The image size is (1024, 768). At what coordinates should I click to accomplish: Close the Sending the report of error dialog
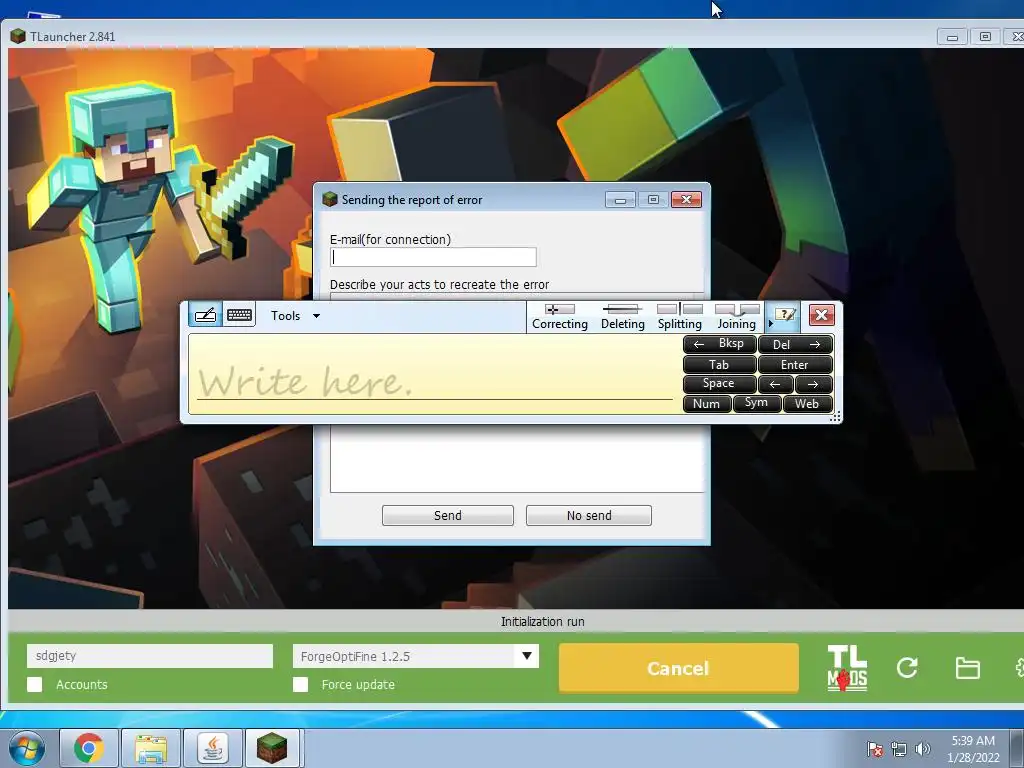click(x=686, y=200)
